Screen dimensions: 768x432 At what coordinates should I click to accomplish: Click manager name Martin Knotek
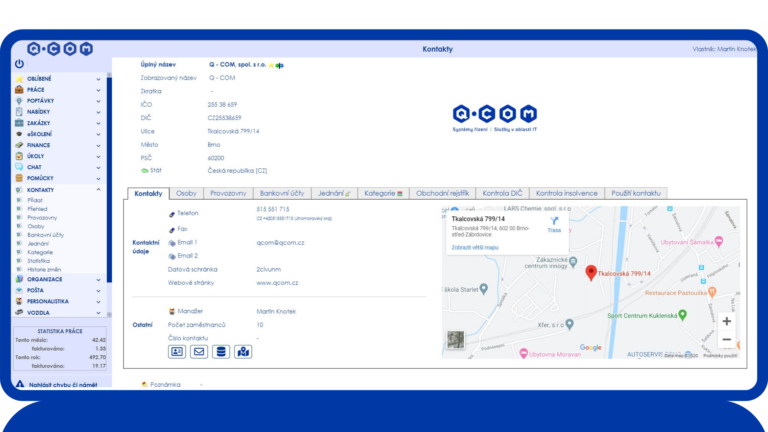click(276, 311)
